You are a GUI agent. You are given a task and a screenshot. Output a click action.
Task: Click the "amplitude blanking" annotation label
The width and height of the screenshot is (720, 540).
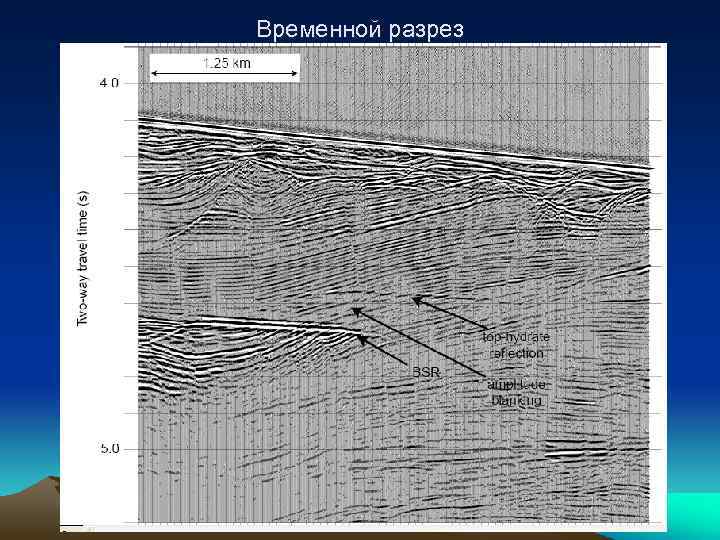tap(517, 392)
